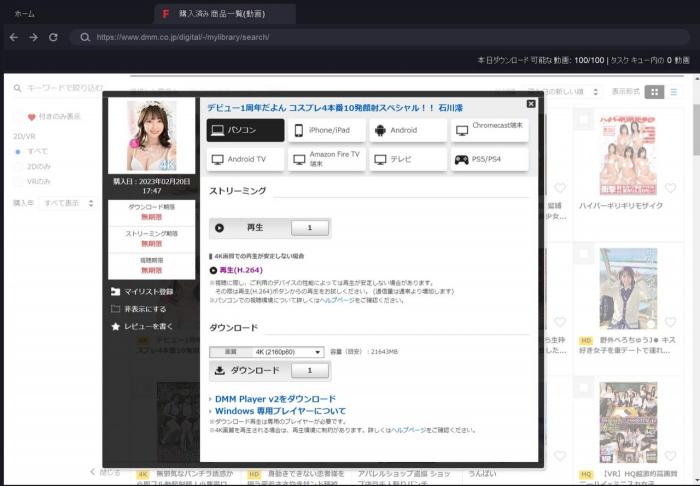
Task: Select the パソコン device tab
Action: [245, 130]
